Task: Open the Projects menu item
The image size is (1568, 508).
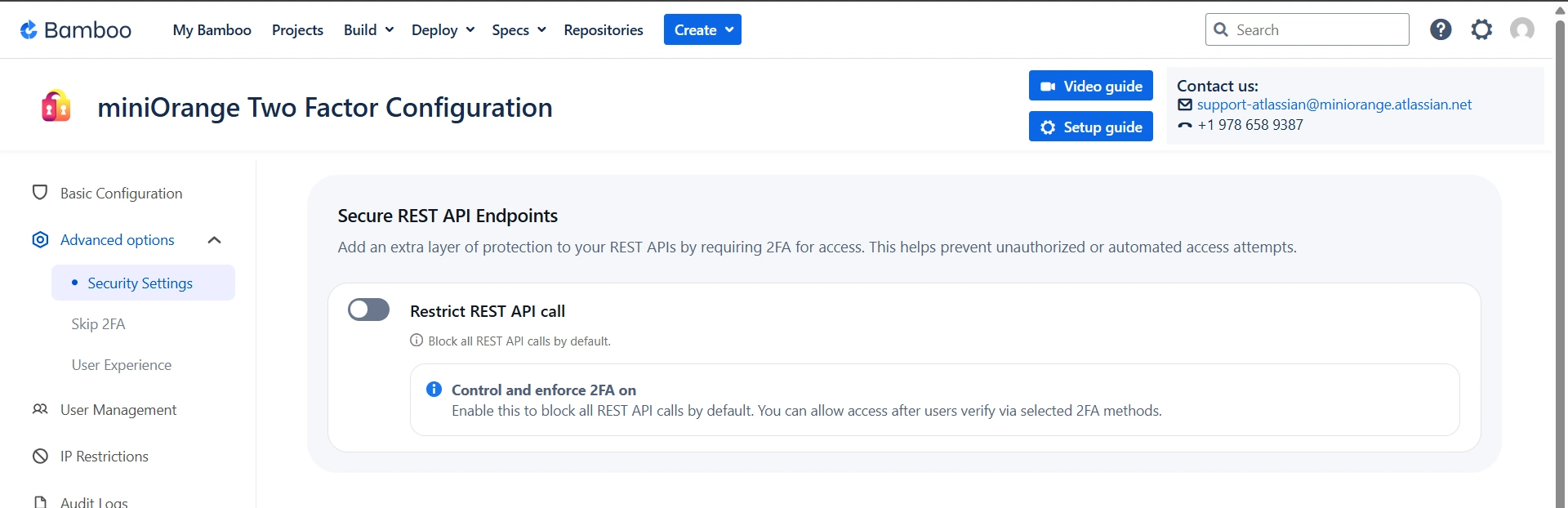Action: (297, 30)
